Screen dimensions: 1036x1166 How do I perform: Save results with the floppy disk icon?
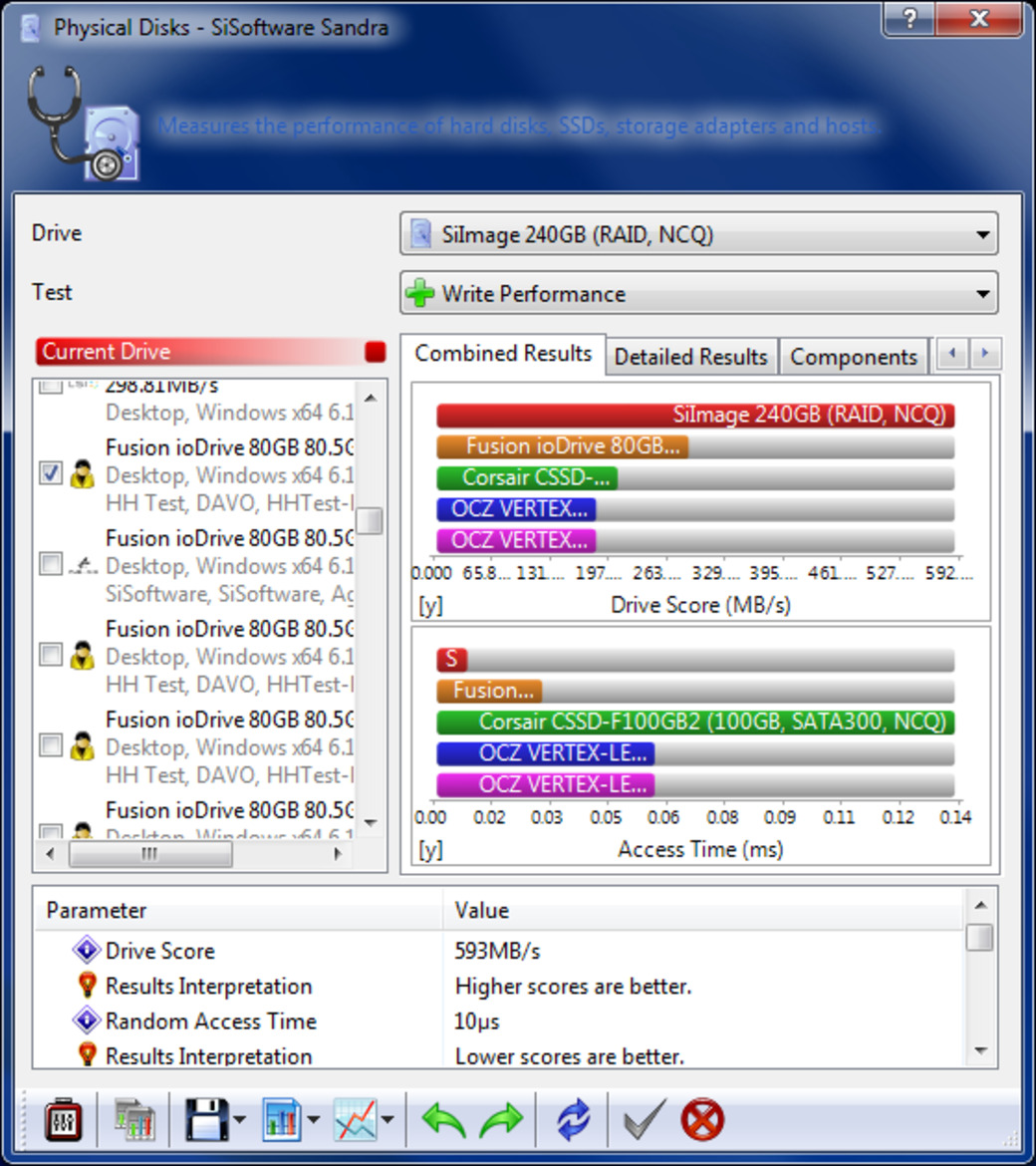206,1120
